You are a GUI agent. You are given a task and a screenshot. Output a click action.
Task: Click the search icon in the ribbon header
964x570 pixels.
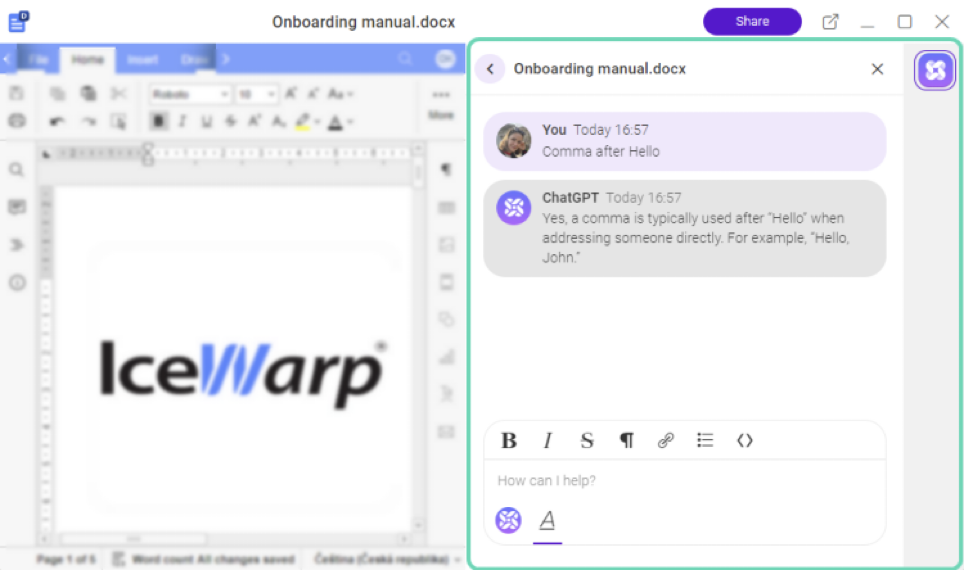pos(405,59)
